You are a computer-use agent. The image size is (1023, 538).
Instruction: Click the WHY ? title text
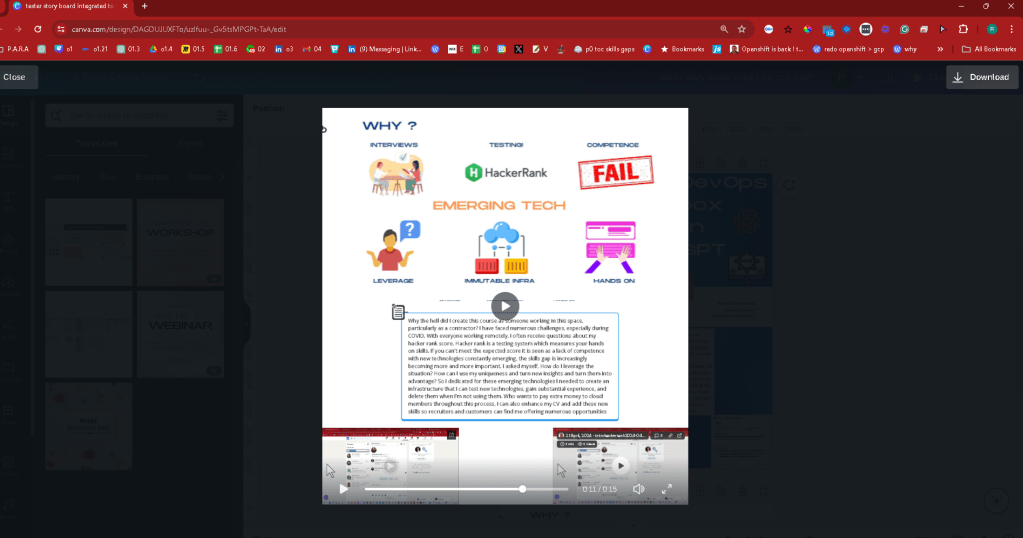coord(389,126)
